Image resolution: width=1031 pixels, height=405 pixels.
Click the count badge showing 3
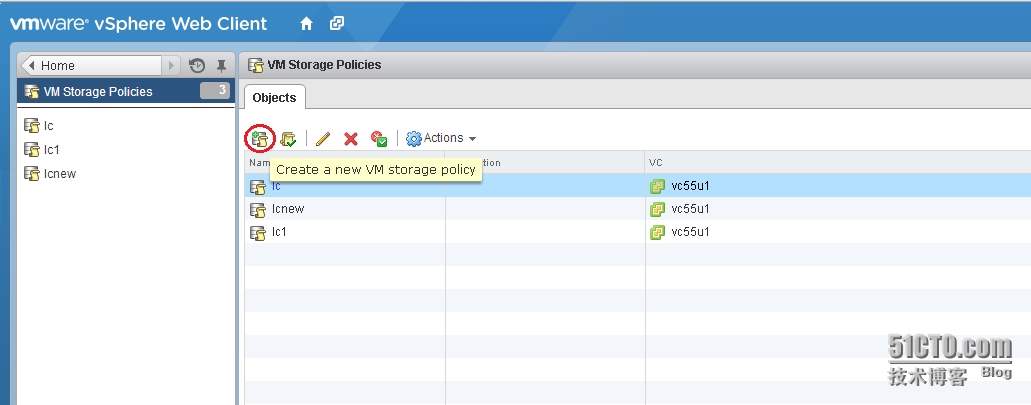(x=215, y=91)
